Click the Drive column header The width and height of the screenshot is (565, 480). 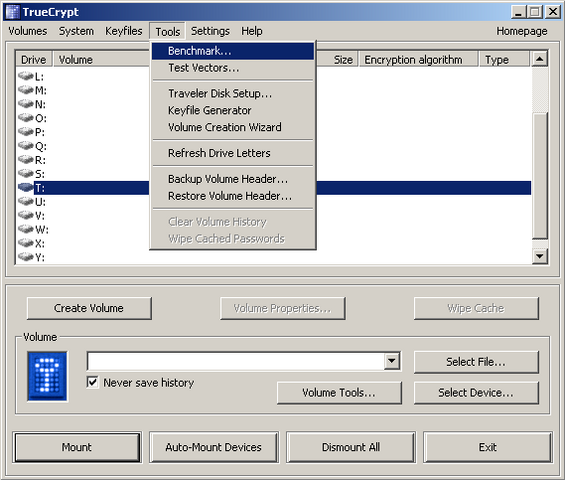coord(34,59)
